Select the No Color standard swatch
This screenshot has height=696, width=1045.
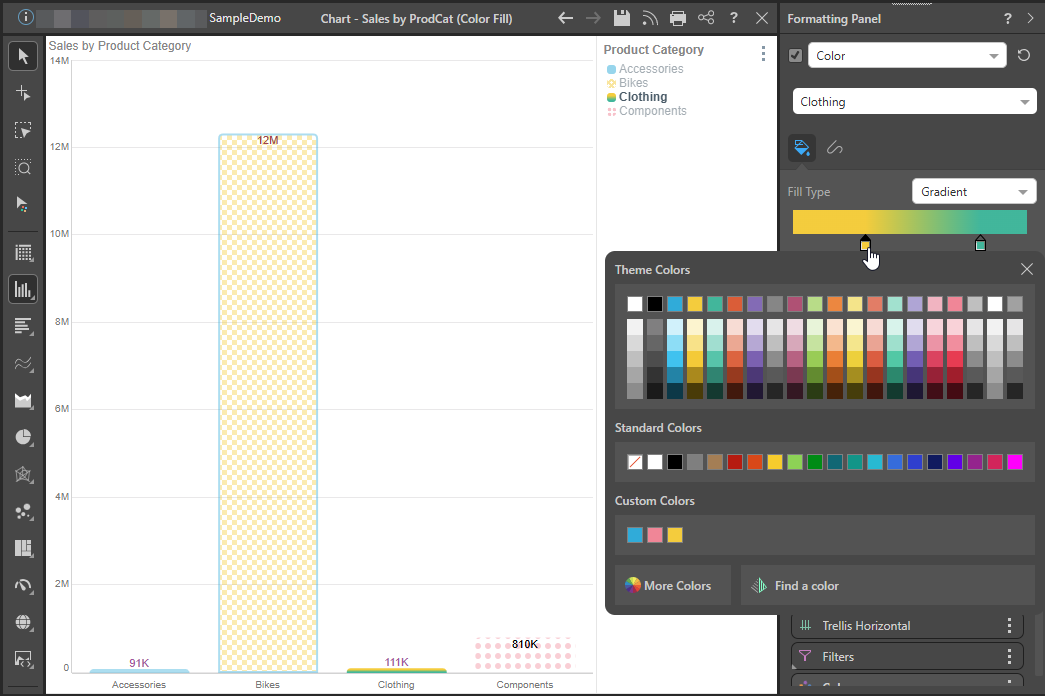[x=635, y=462]
